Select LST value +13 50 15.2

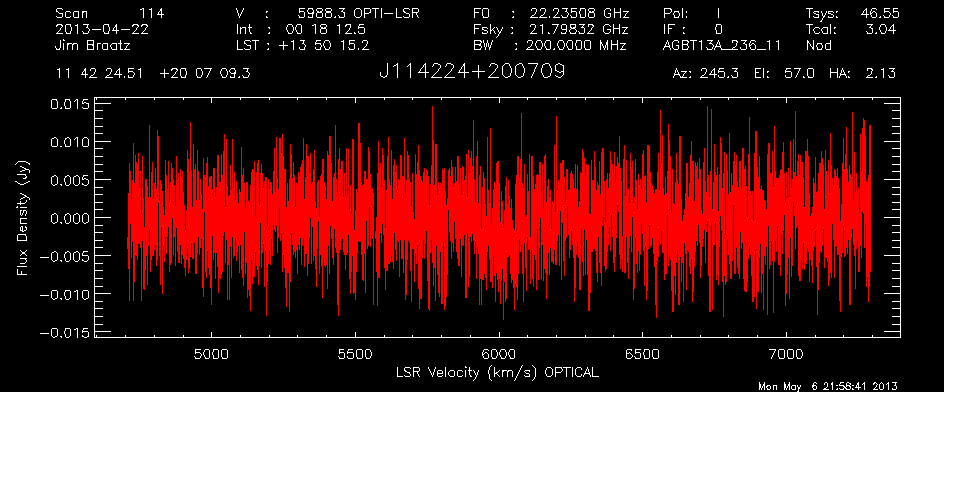[324, 45]
